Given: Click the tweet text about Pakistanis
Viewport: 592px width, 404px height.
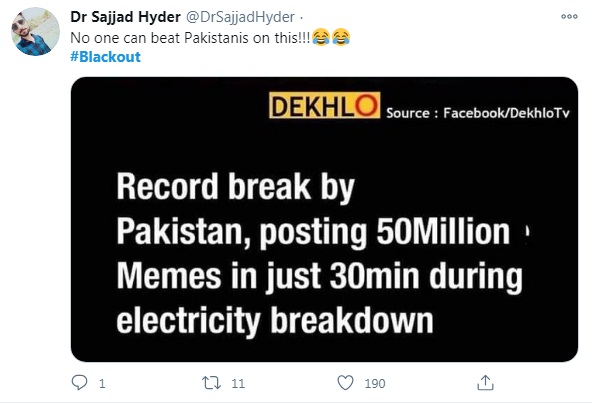Looking at the screenshot, I should click(190, 38).
